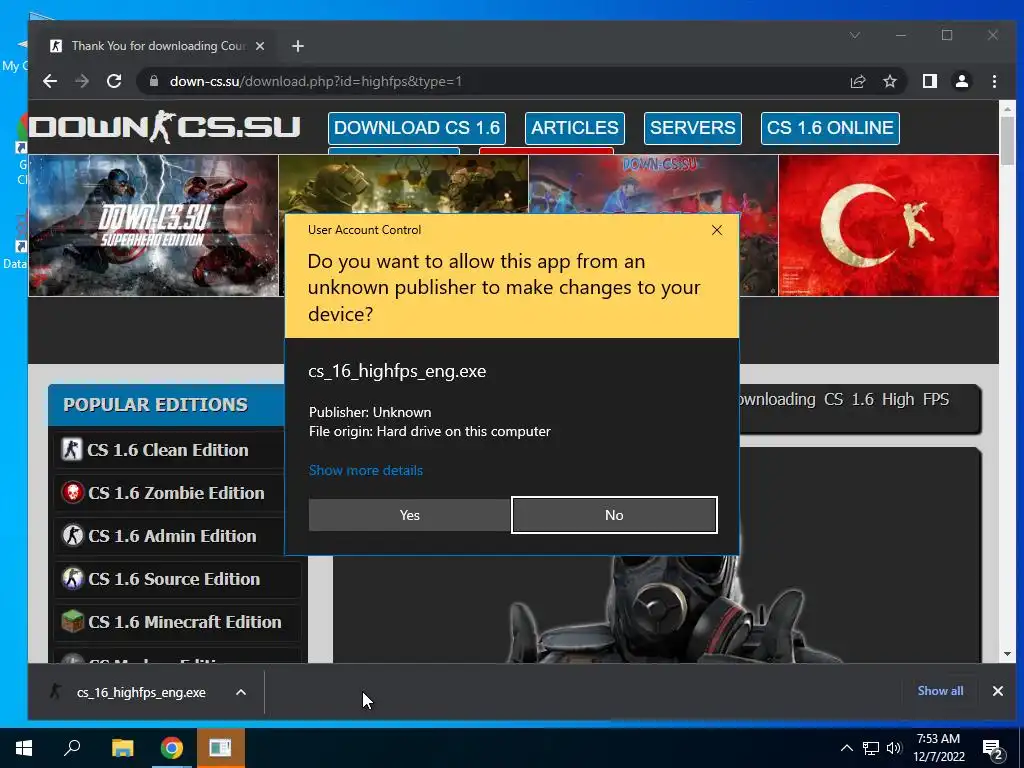Open a new browser tab
Screen dimensions: 1024x768
[298, 46]
